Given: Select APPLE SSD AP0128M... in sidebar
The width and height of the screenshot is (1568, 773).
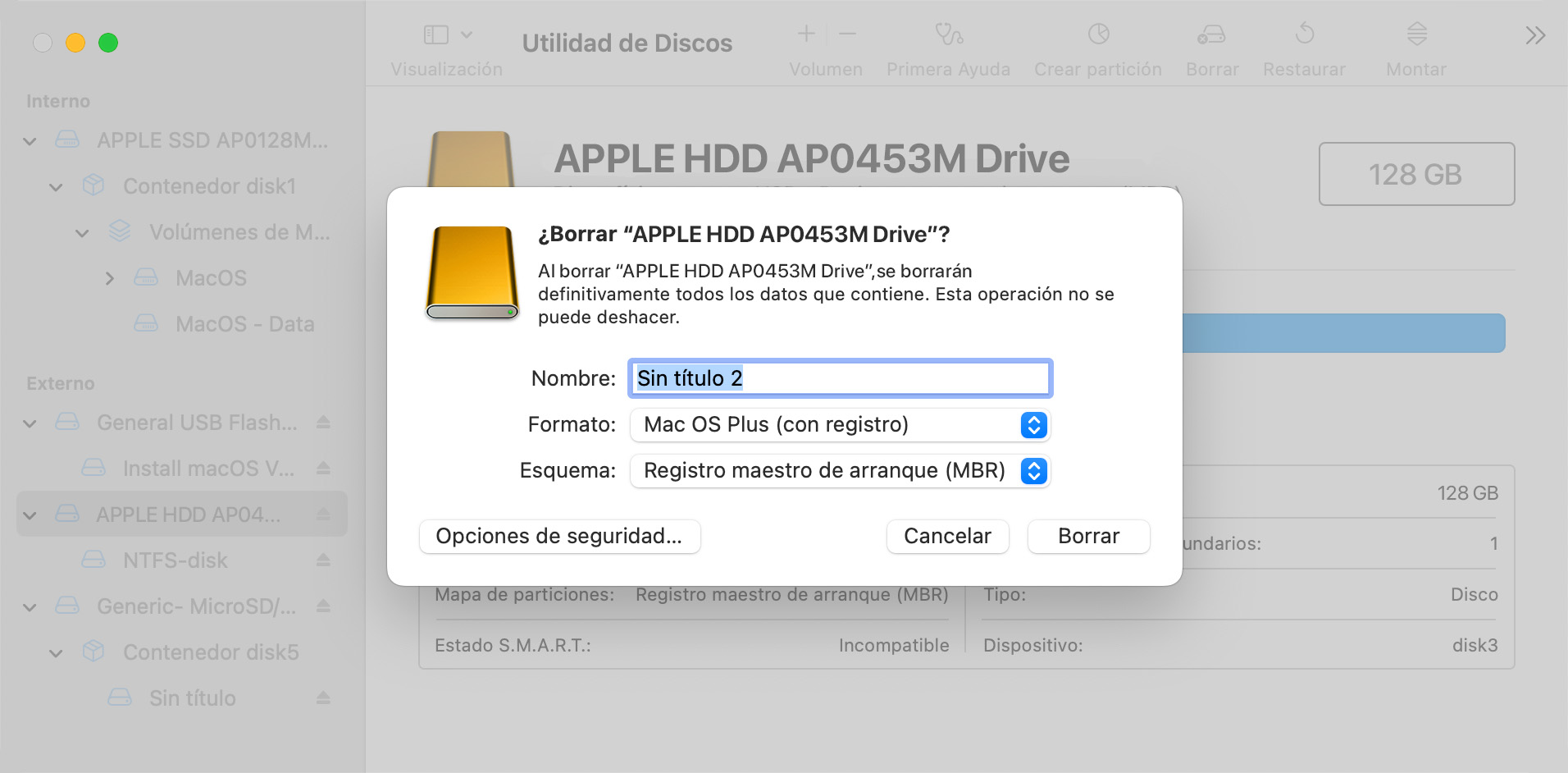Looking at the screenshot, I should click(x=182, y=140).
